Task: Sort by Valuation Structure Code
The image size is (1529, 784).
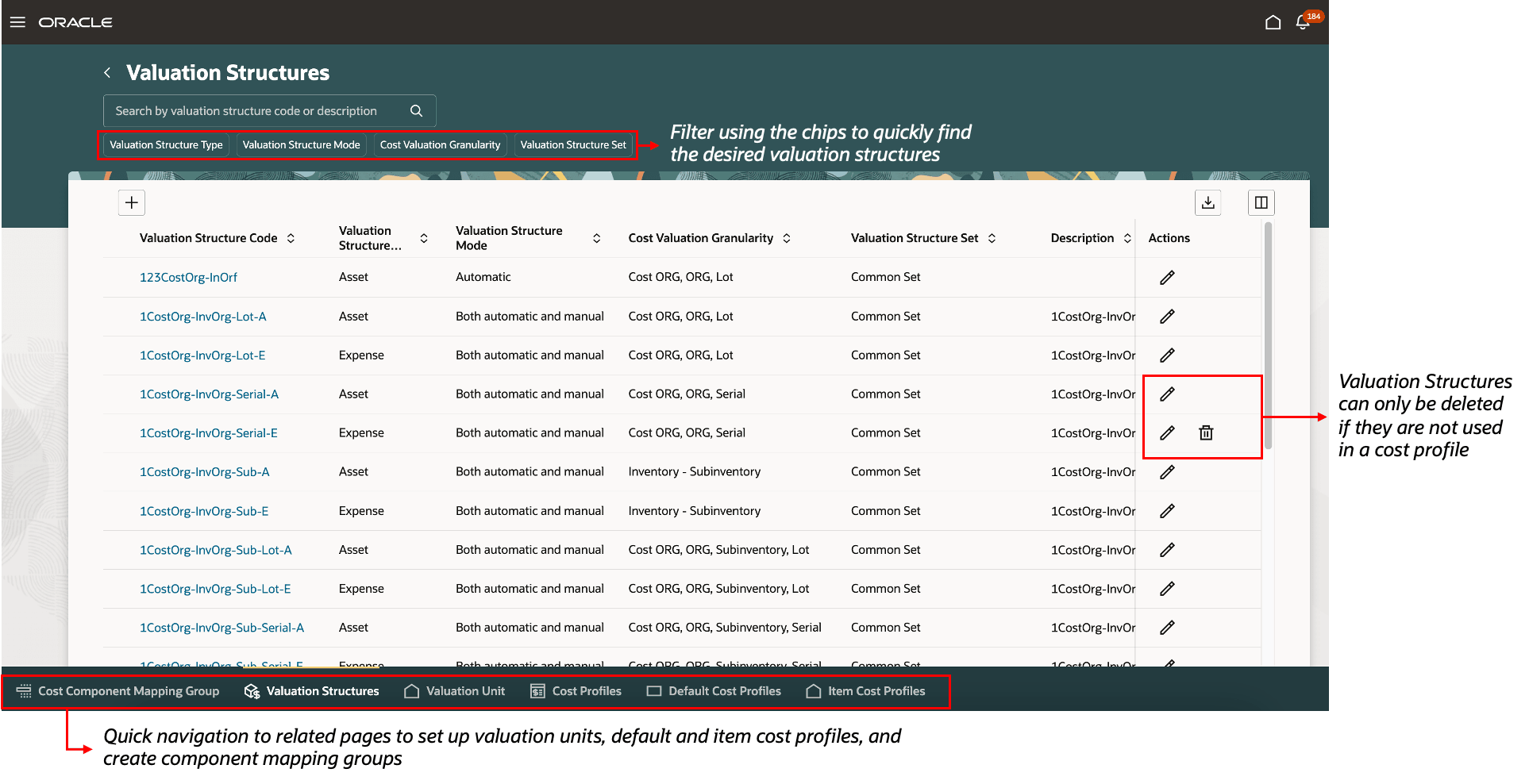Action: coord(291,238)
